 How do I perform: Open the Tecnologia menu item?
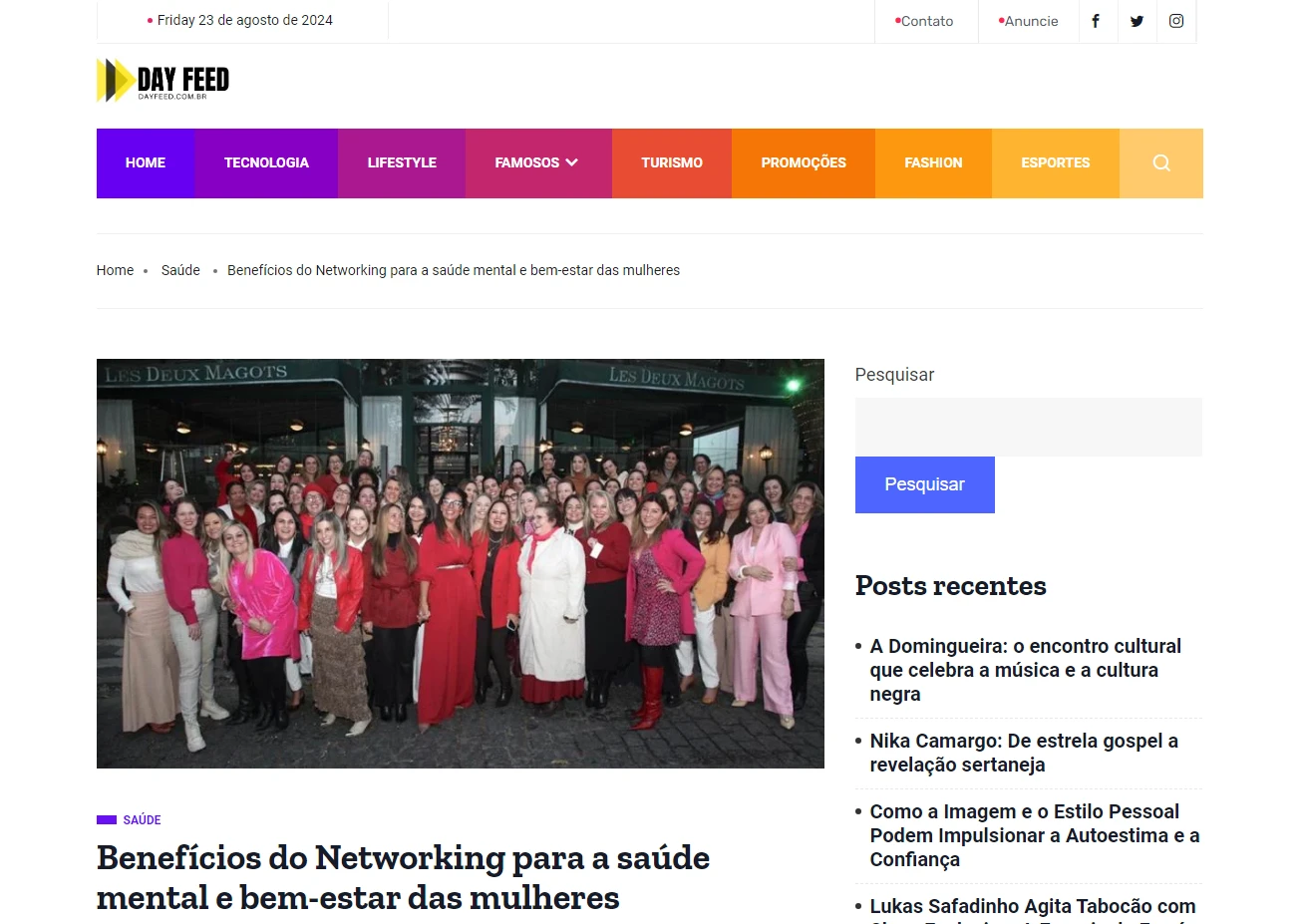(x=266, y=162)
